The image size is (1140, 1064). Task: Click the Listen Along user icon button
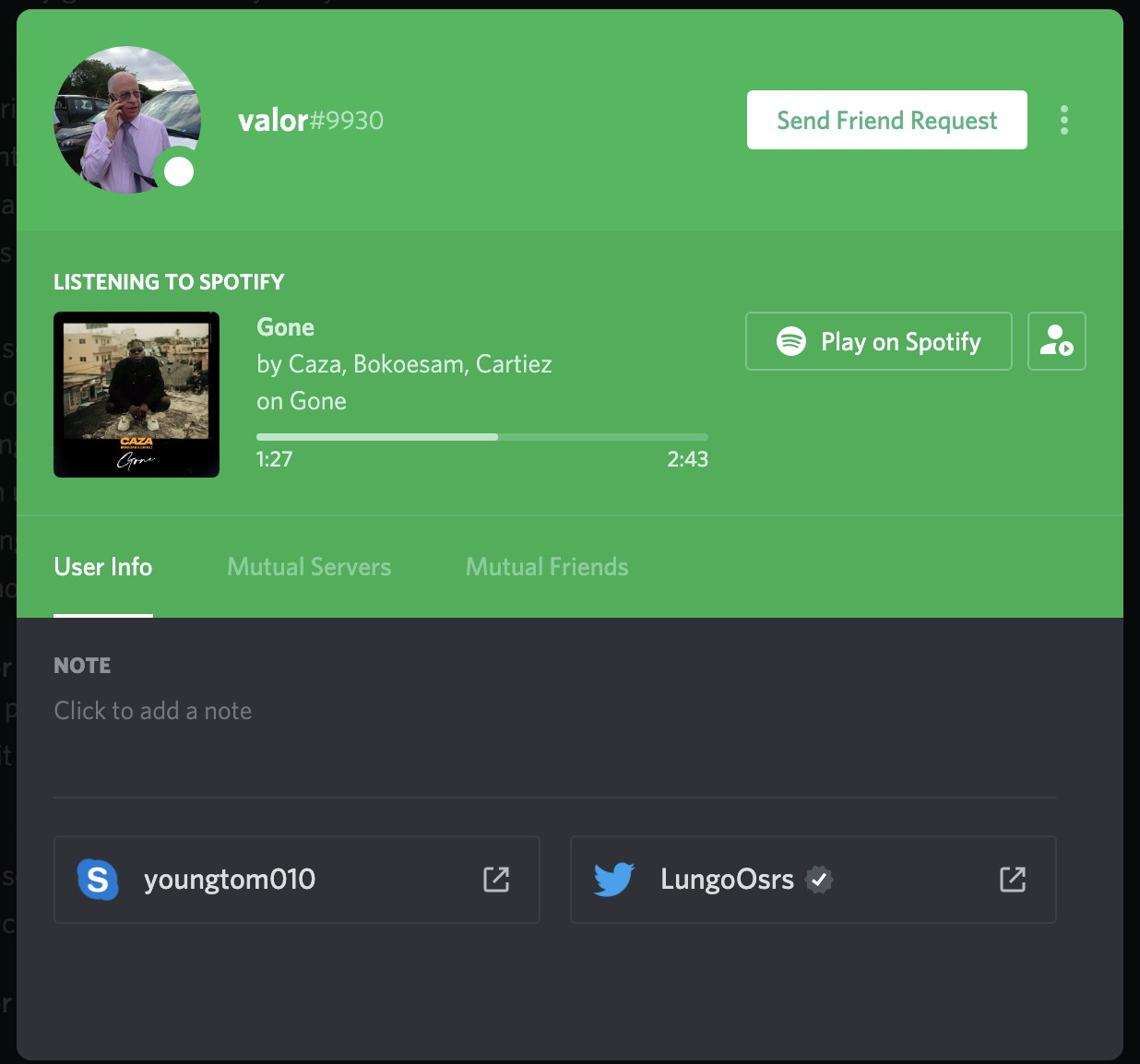click(1057, 341)
